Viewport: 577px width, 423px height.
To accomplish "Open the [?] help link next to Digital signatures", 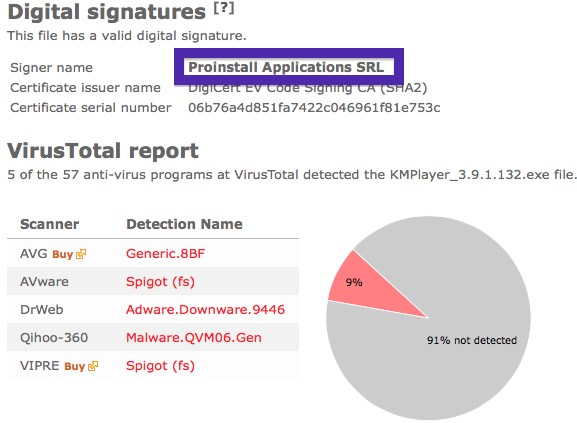I will click(x=224, y=8).
